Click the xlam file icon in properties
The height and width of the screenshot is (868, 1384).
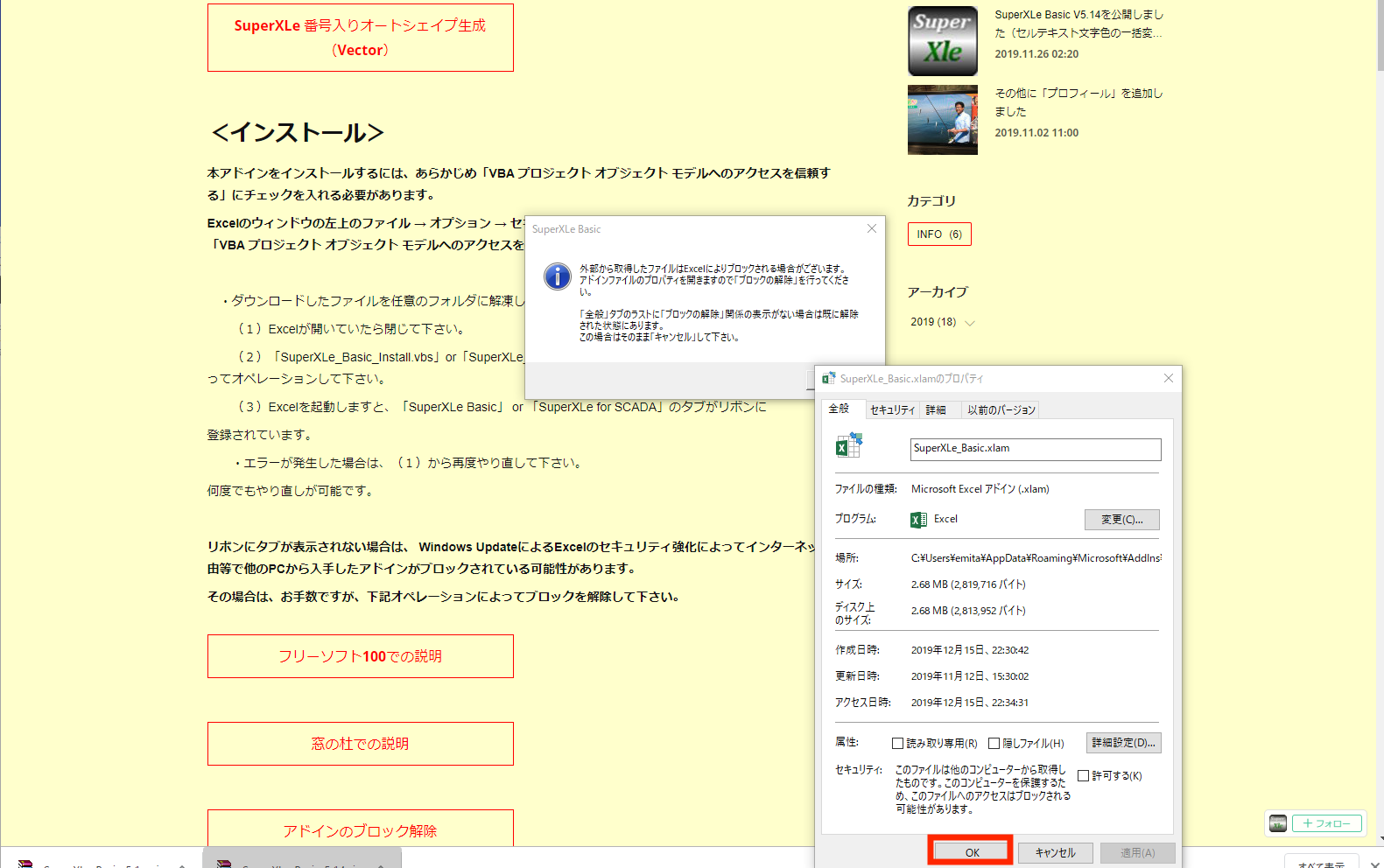tap(848, 445)
